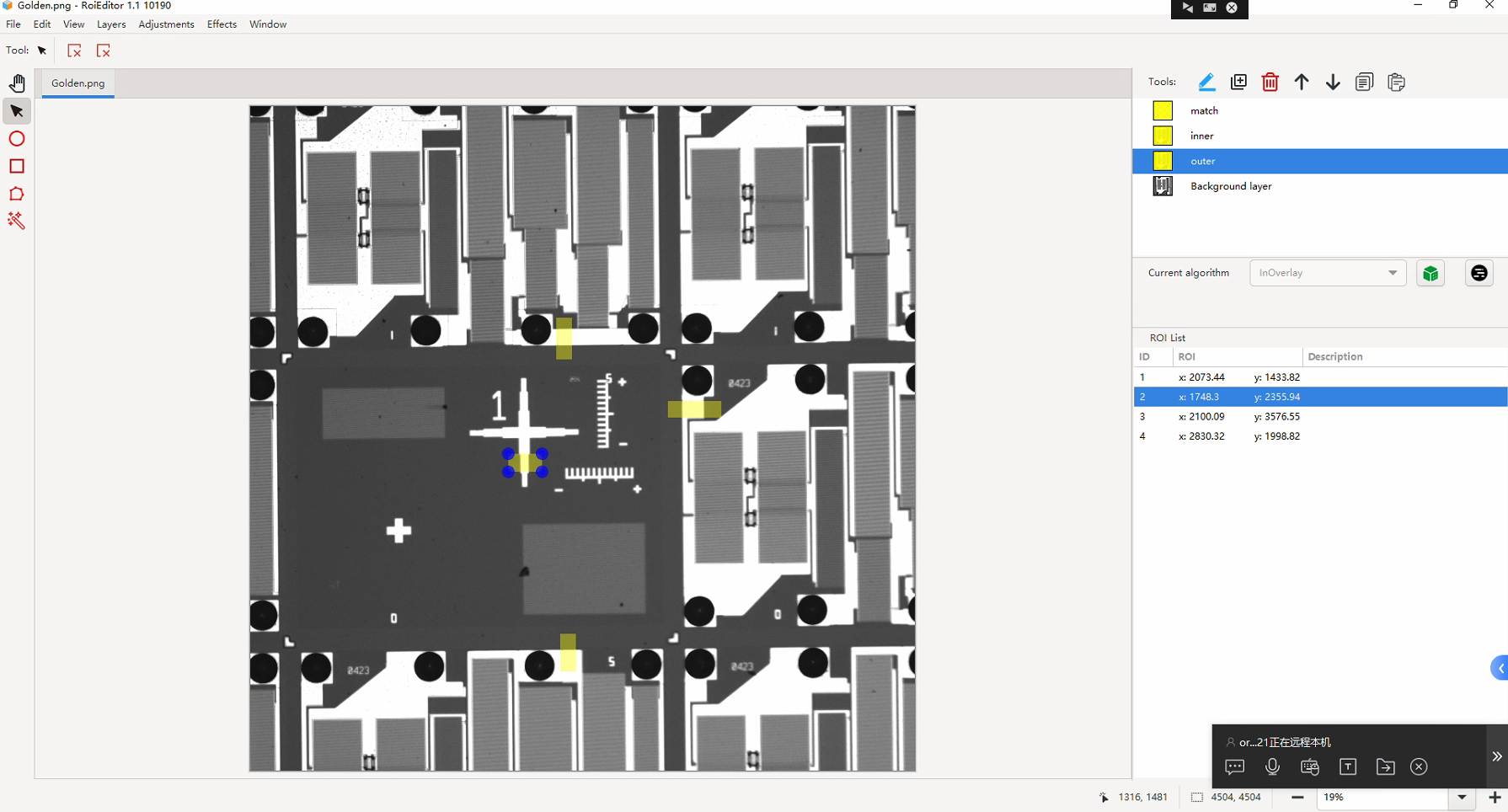Select the polygon ROI tool
This screenshot has width=1508, height=812.
click(17, 194)
